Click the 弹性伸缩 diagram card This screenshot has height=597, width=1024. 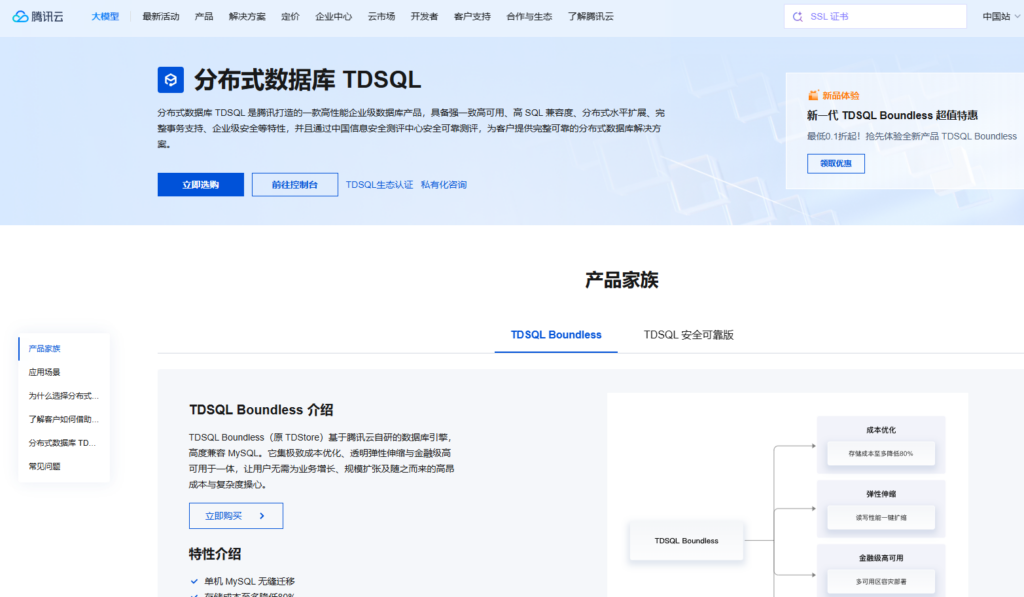[881, 509]
